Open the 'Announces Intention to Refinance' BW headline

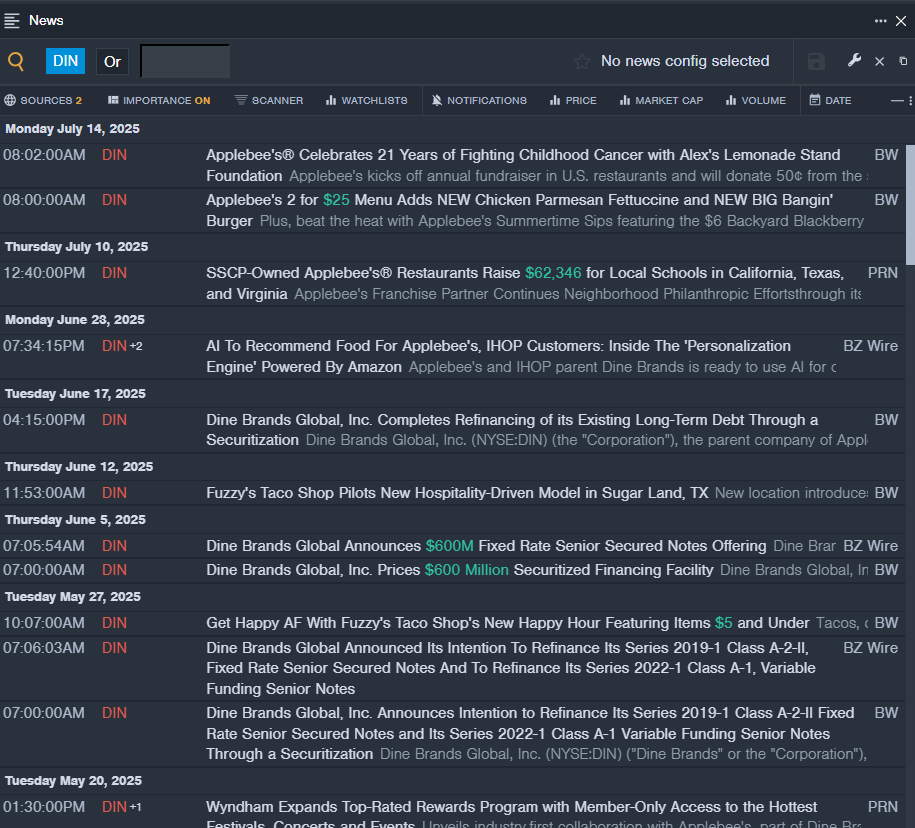(530, 733)
